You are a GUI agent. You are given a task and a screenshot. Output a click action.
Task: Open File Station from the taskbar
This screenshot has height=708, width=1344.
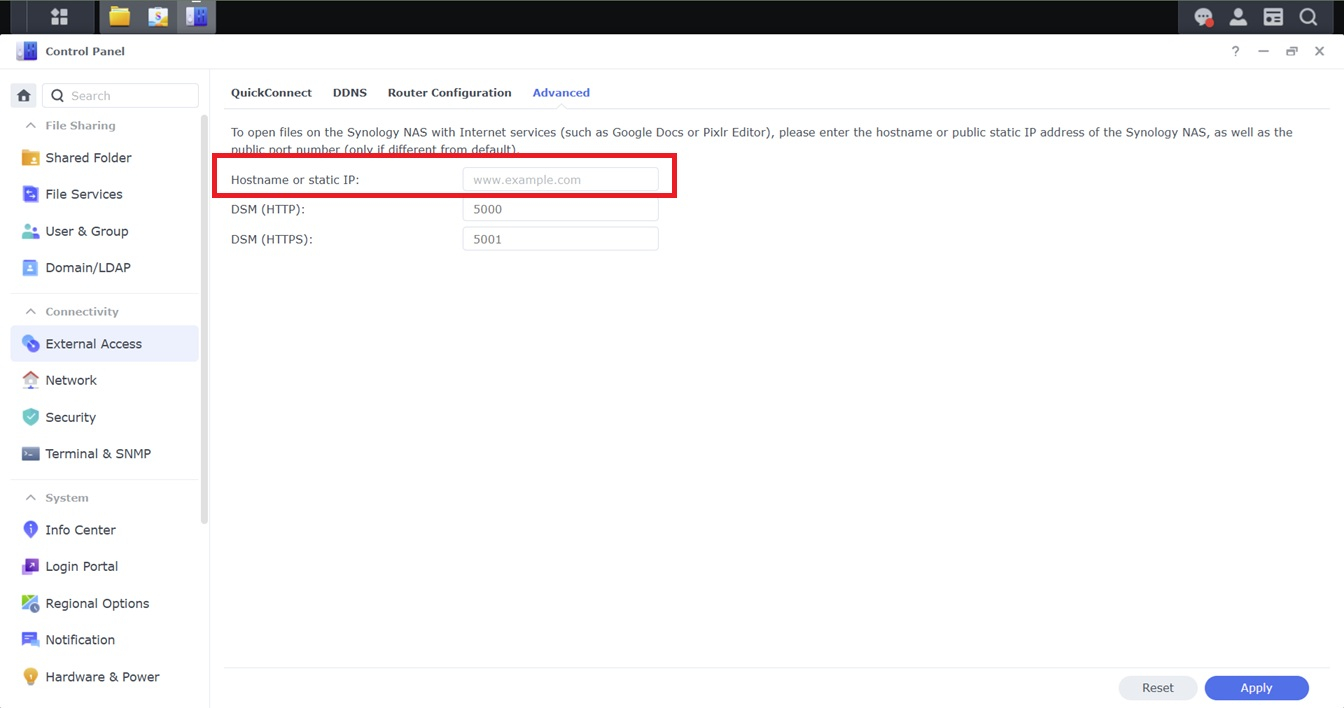(x=120, y=16)
